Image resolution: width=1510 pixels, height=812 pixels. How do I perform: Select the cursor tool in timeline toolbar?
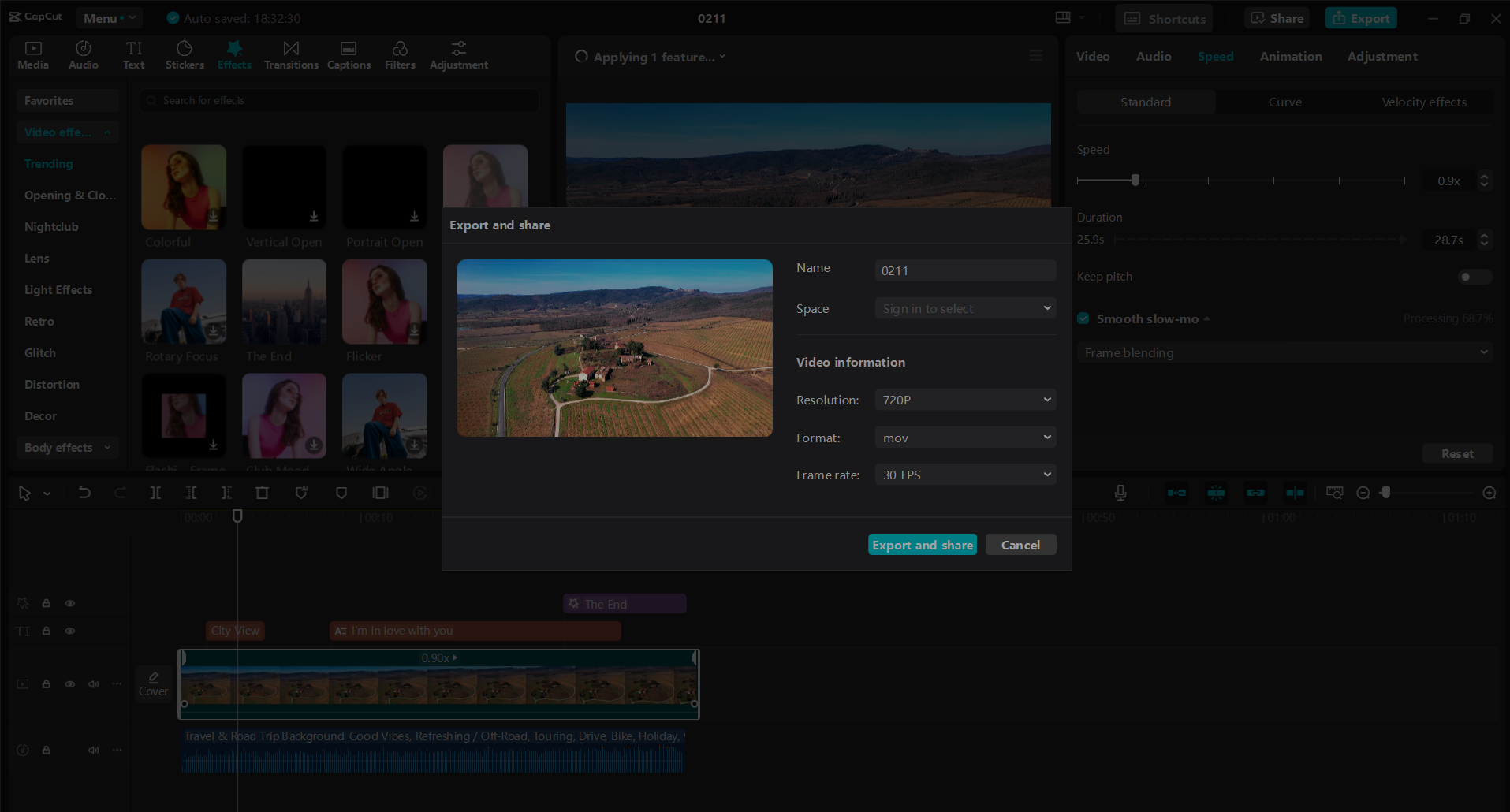click(24, 493)
